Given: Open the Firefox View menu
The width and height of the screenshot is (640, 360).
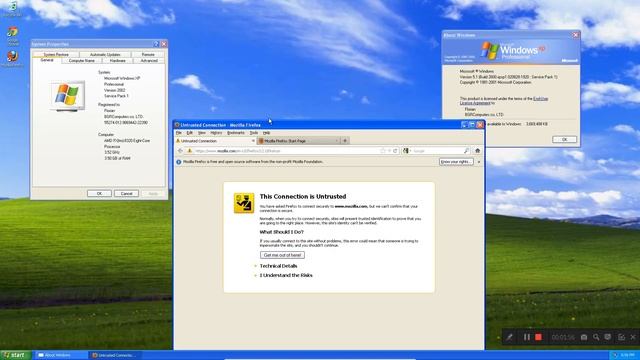Looking at the screenshot, I should (202, 133).
